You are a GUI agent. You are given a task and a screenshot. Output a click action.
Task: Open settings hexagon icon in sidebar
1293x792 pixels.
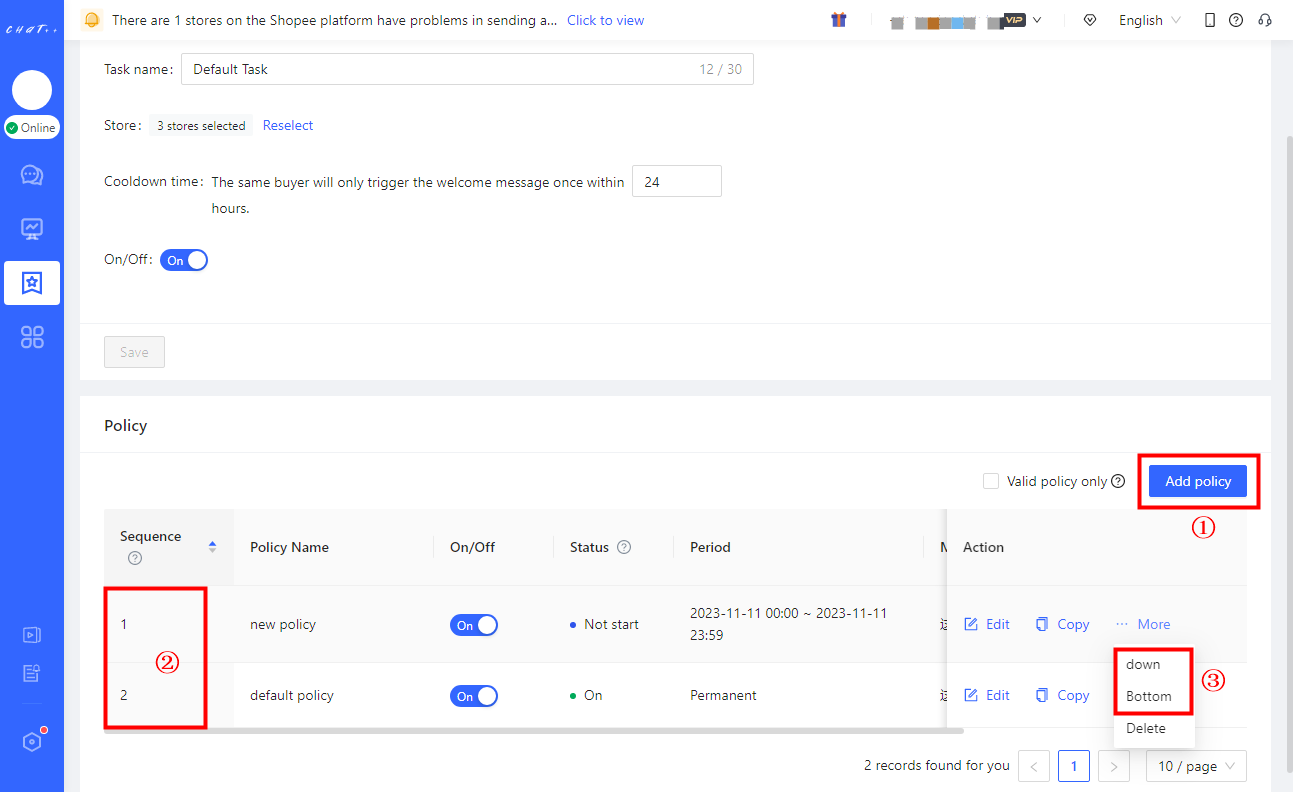click(x=32, y=742)
